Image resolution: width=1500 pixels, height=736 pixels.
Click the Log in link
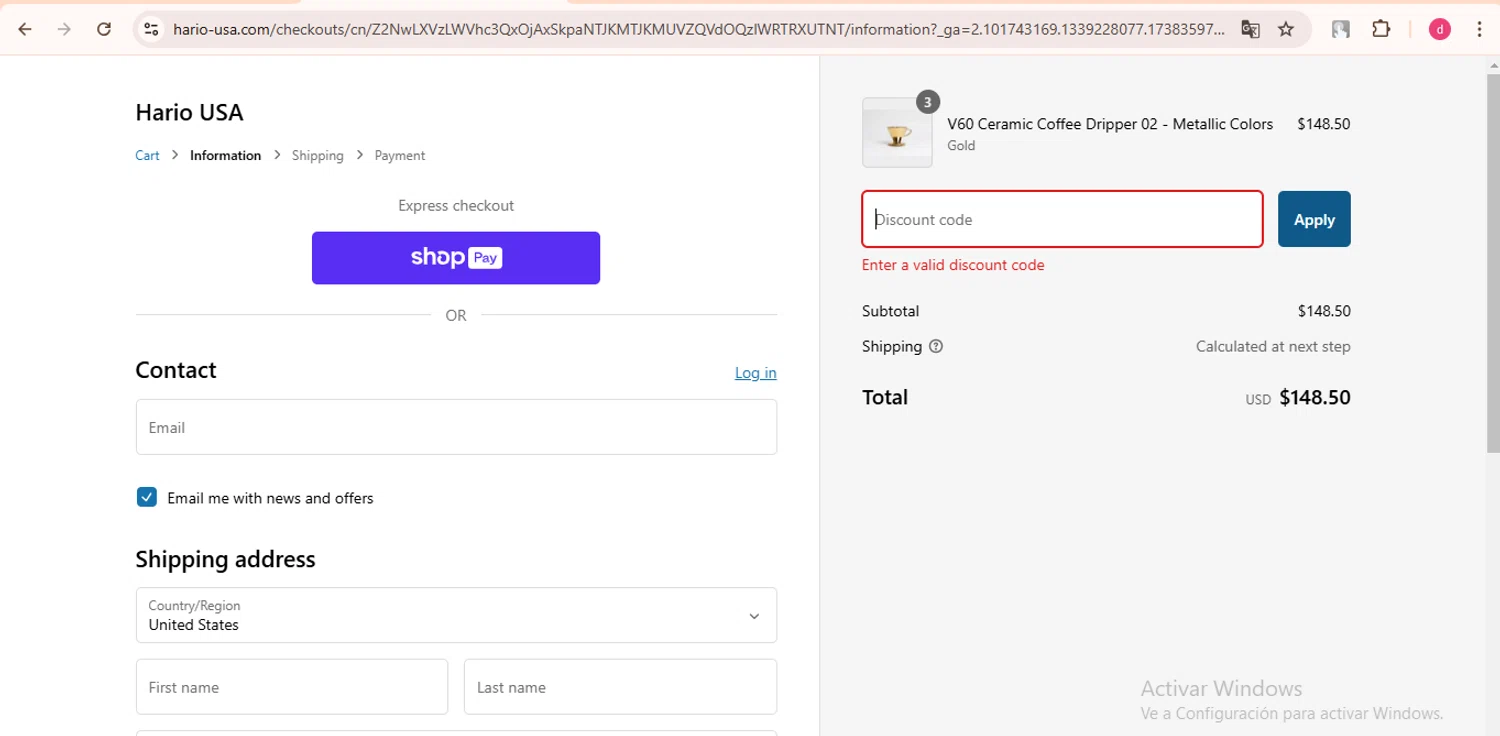(x=755, y=372)
